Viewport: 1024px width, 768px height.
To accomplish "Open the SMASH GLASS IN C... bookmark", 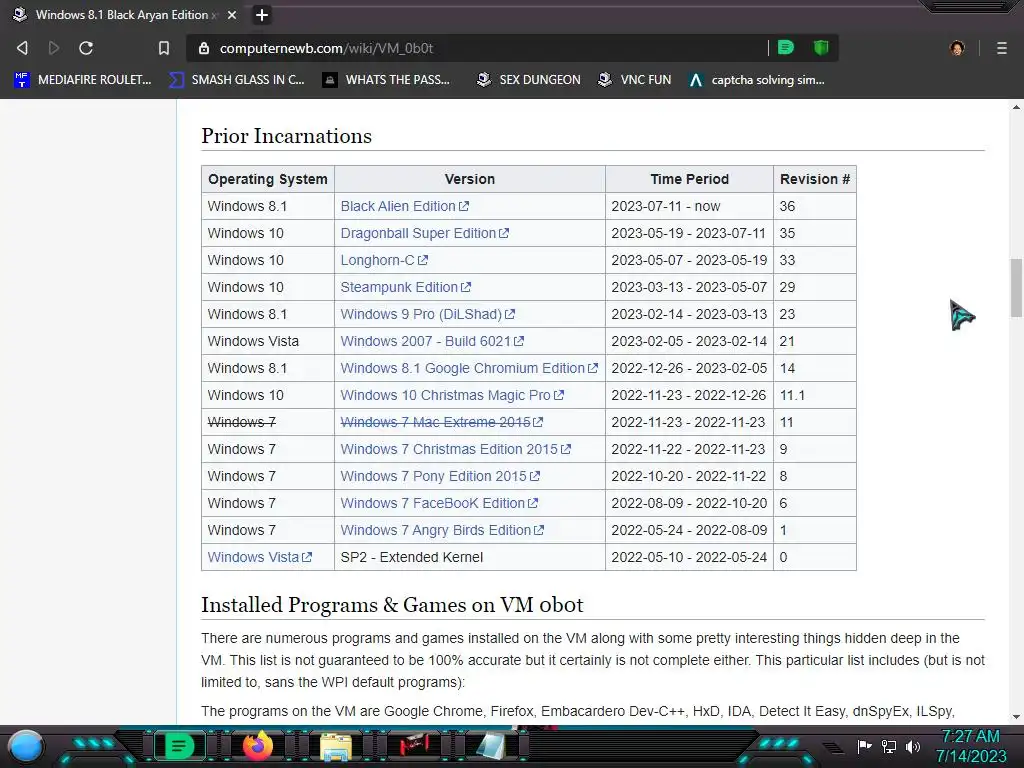I will [x=237, y=80].
